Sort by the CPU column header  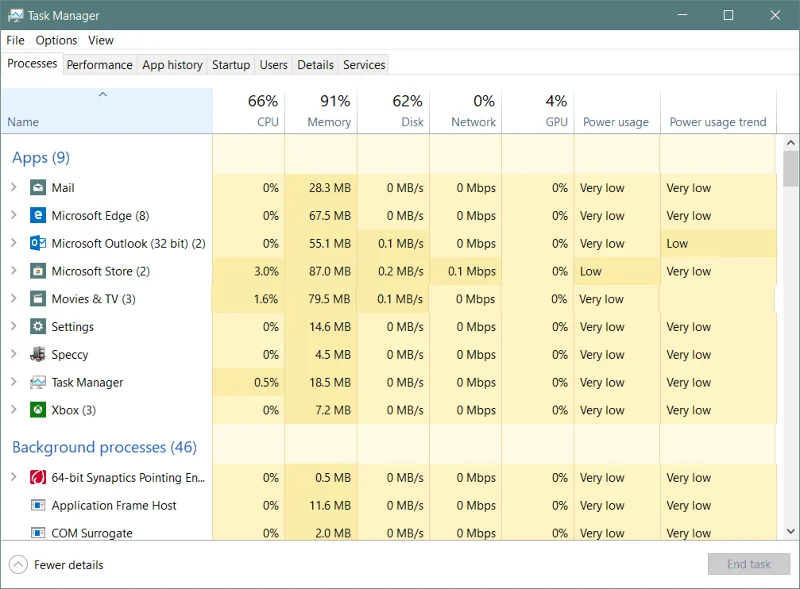[248, 111]
